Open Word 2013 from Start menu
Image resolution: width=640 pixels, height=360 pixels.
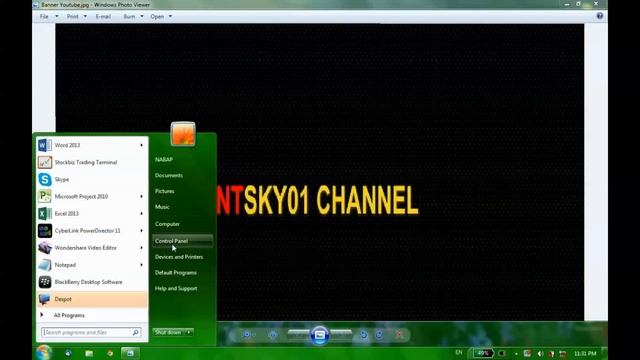(x=92, y=145)
